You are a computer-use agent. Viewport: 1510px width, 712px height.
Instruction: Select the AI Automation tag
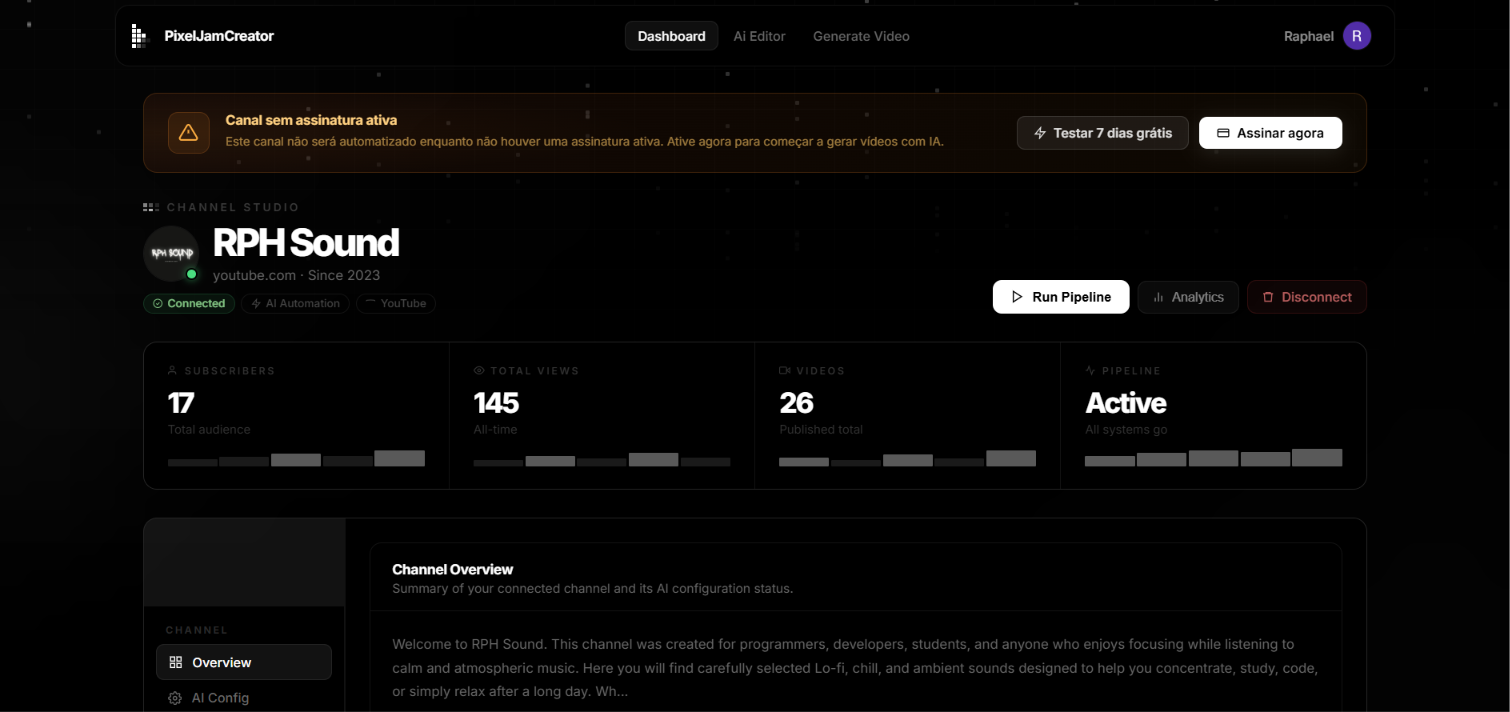tap(295, 303)
